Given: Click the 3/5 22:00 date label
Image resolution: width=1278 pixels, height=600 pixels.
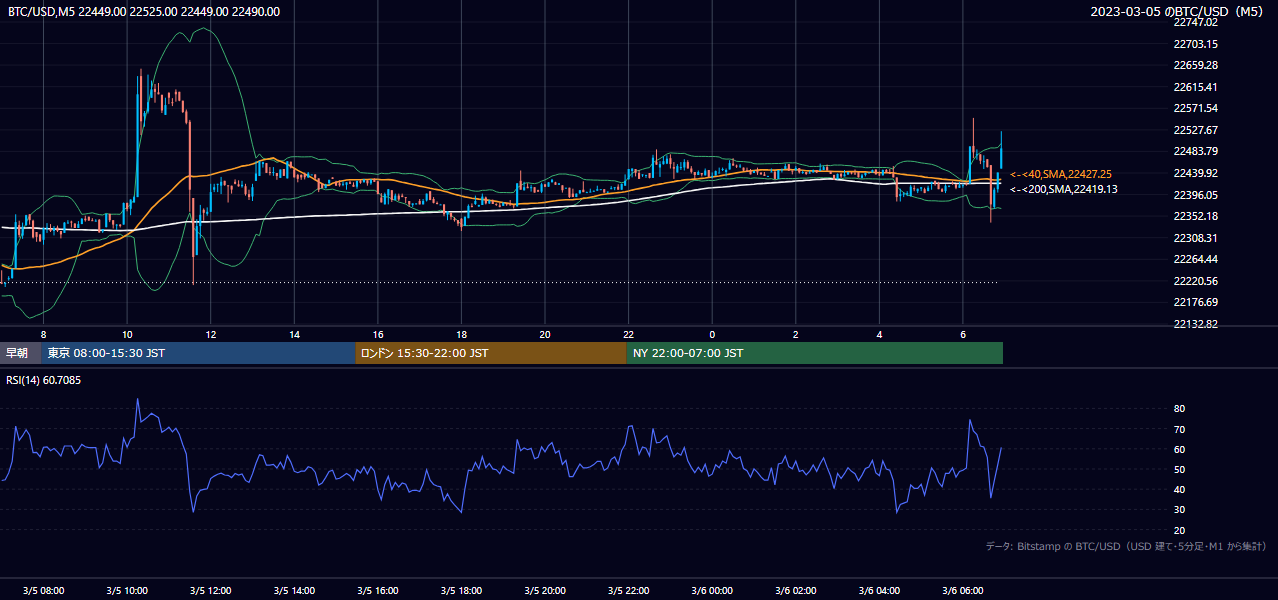Looking at the screenshot, I should click(628, 590).
